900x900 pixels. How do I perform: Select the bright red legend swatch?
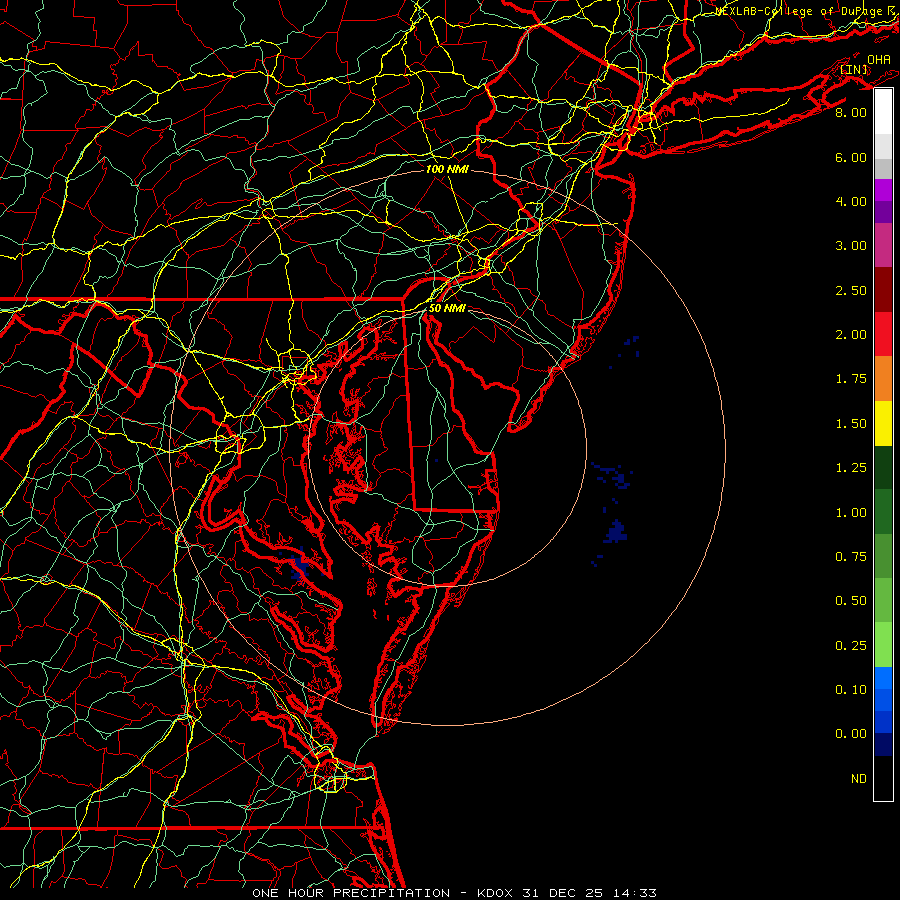tap(883, 335)
